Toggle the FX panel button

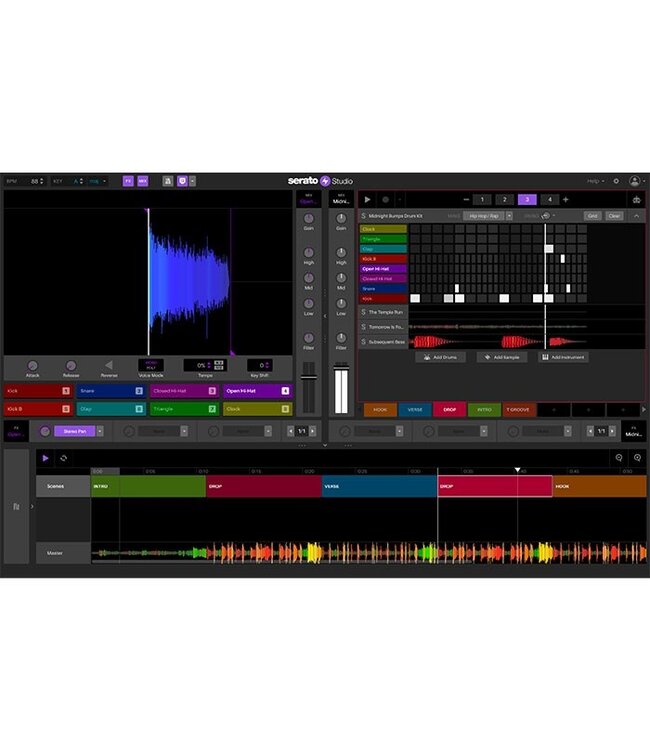(128, 181)
